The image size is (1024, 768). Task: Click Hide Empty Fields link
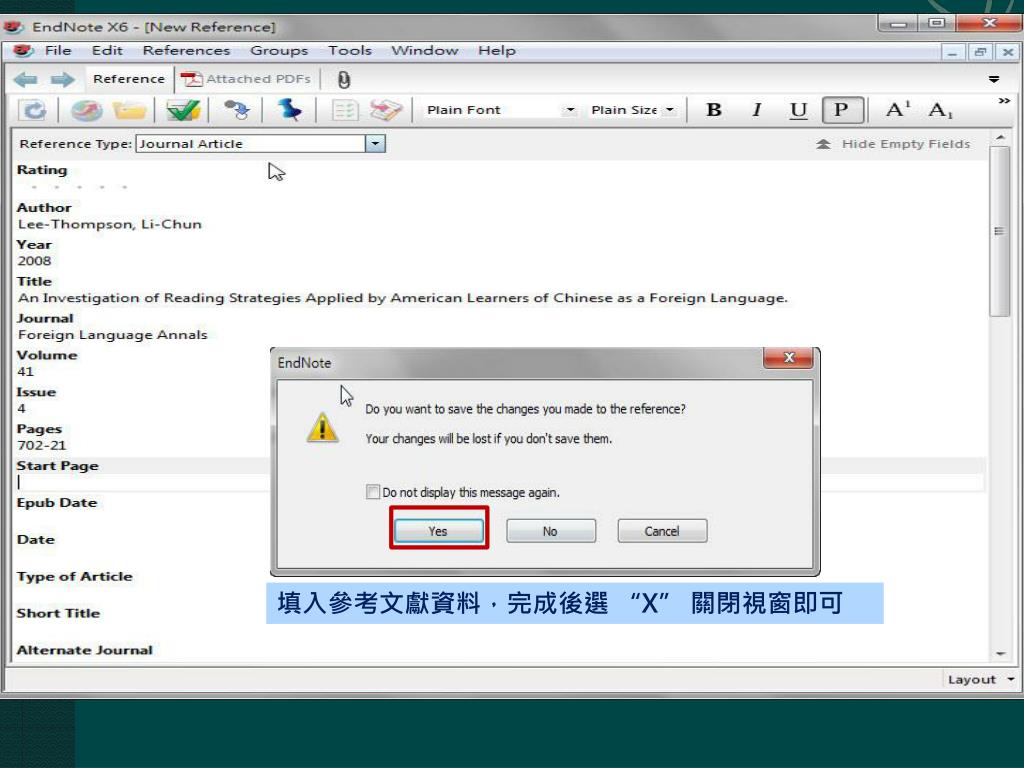point(893,144)
